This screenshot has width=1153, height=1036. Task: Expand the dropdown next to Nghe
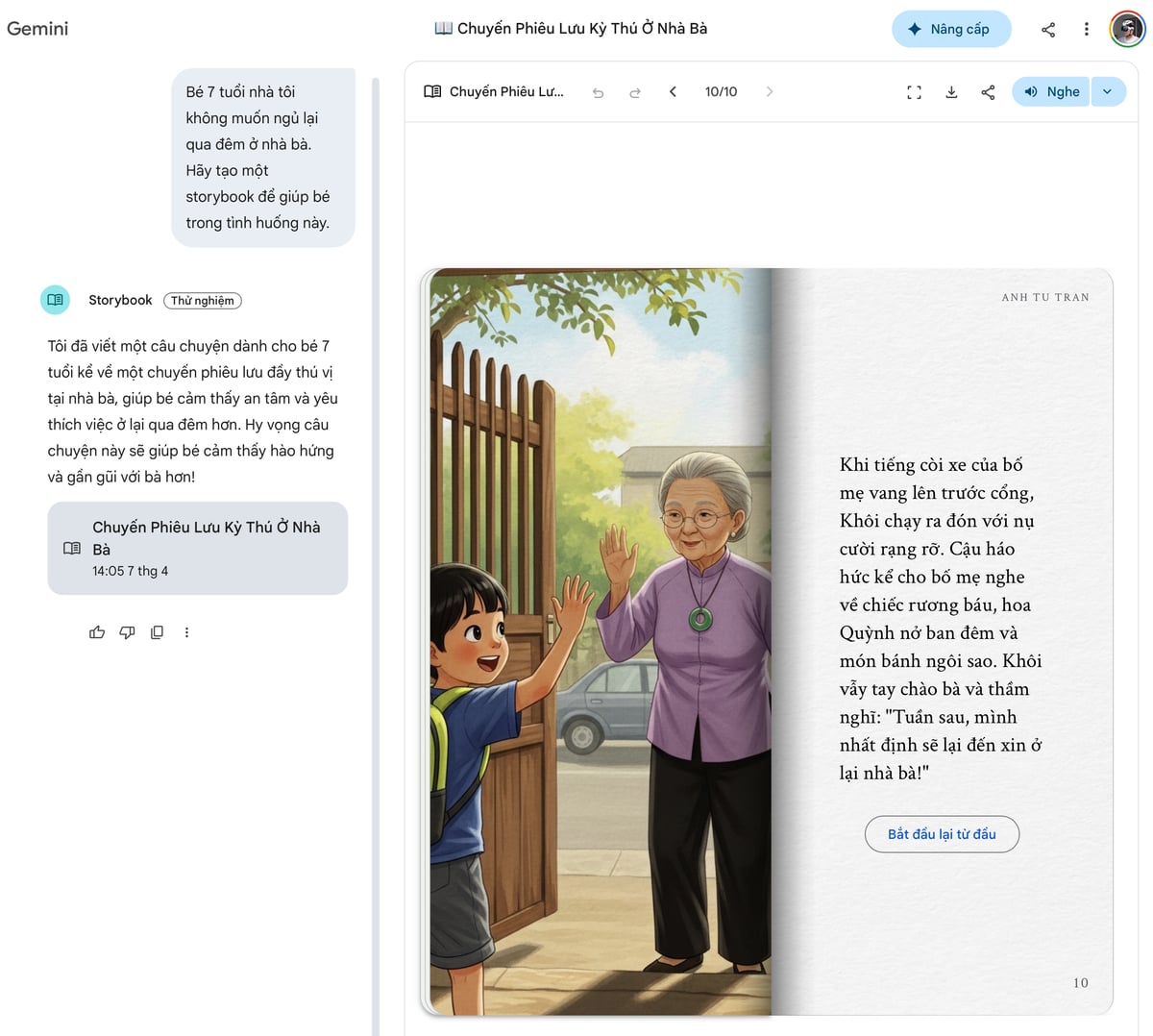[x=1108, y=91]
